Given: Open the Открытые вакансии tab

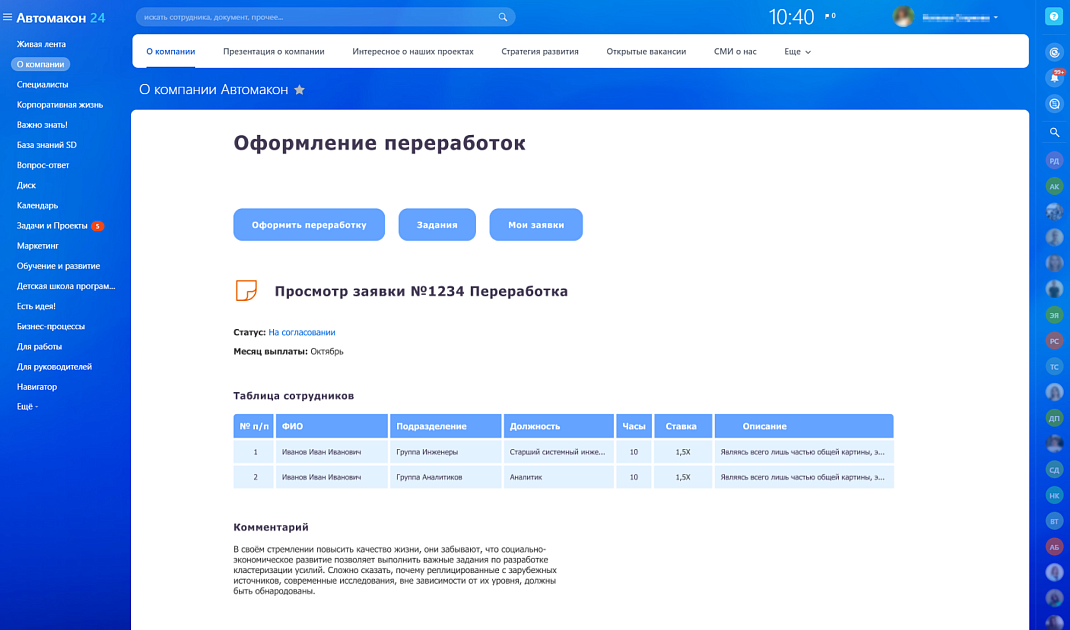Looking at the screenshot, I should [x=646, y=51].
